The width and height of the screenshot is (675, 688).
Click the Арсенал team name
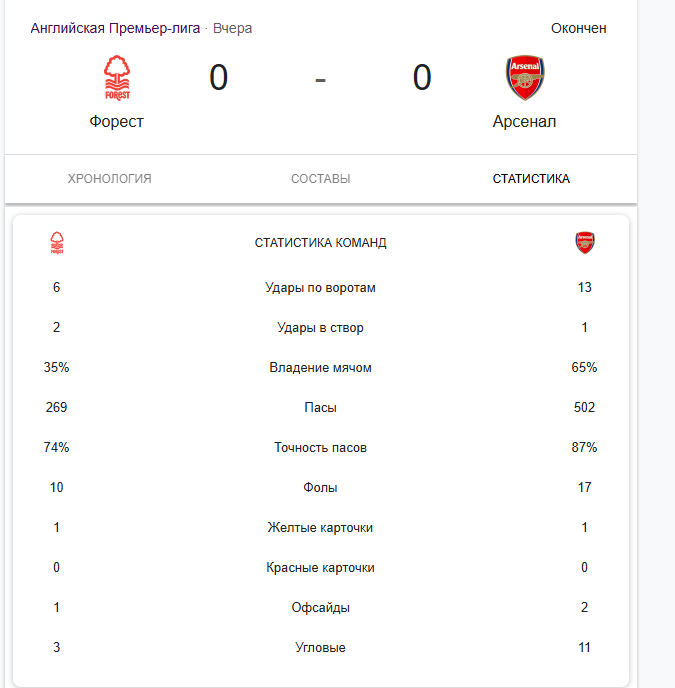click(524, 122)
